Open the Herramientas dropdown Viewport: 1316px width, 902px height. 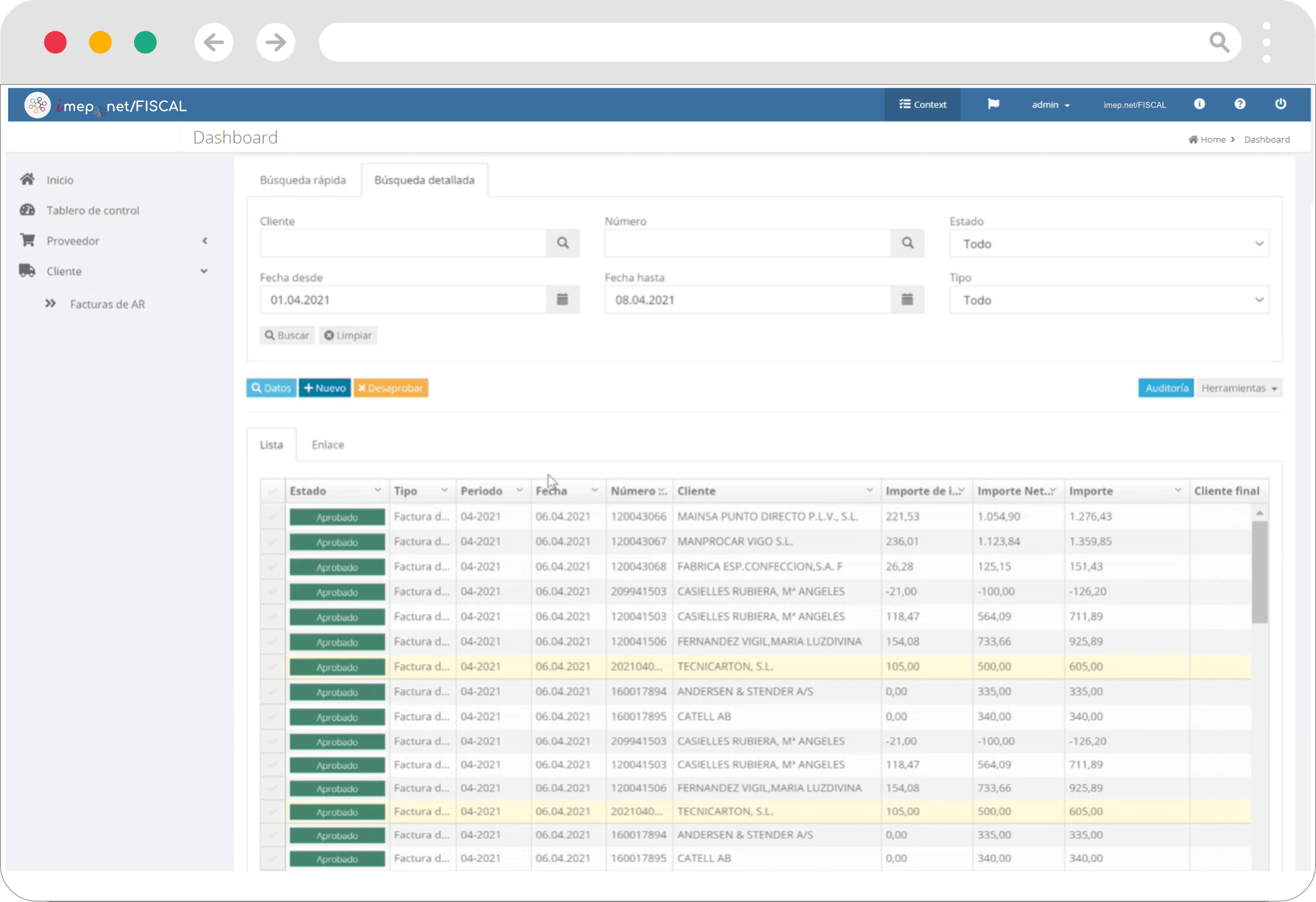pyautogui.click(x=1239, y=388)
